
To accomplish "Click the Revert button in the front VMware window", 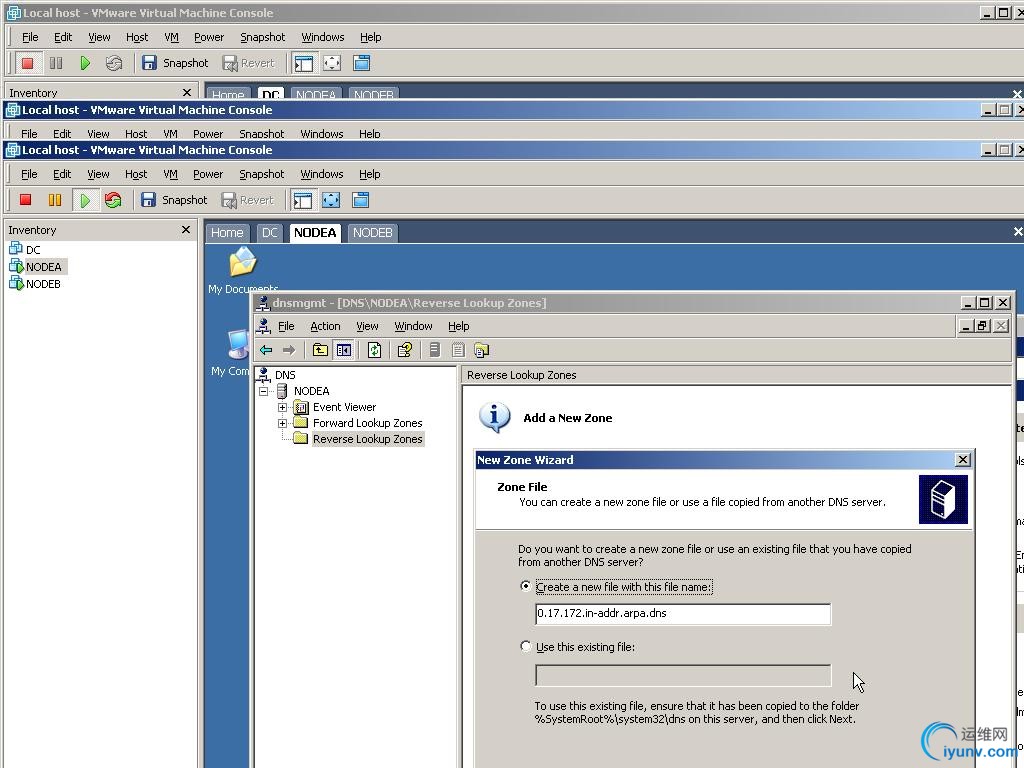I will coord(248,200).
